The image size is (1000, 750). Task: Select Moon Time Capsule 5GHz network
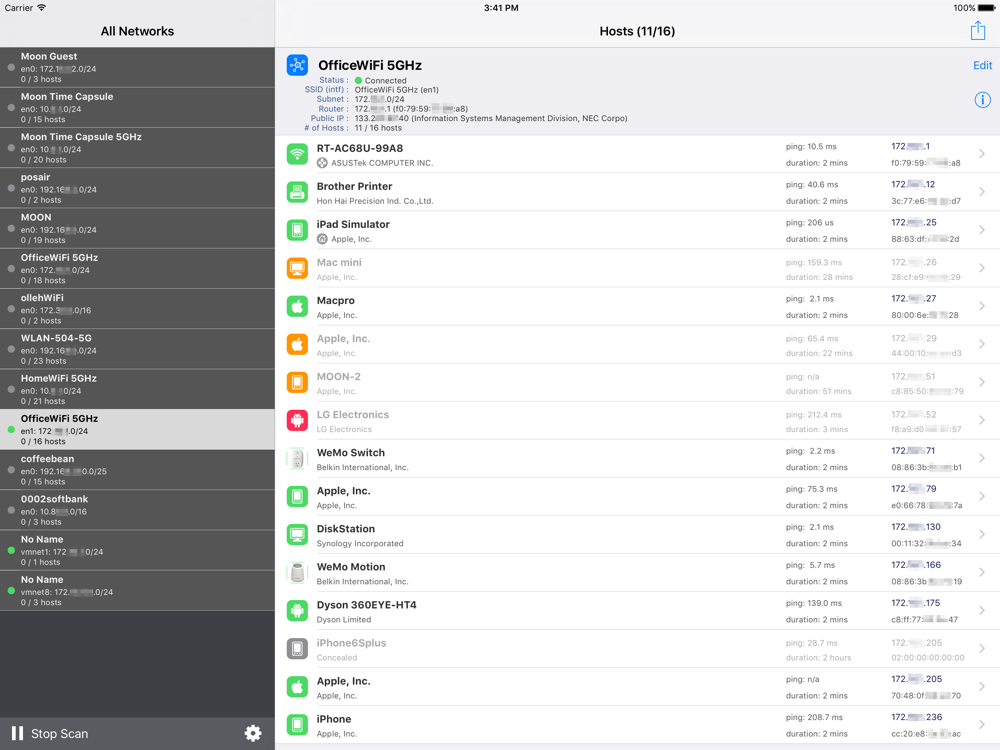tap(137, 147)
